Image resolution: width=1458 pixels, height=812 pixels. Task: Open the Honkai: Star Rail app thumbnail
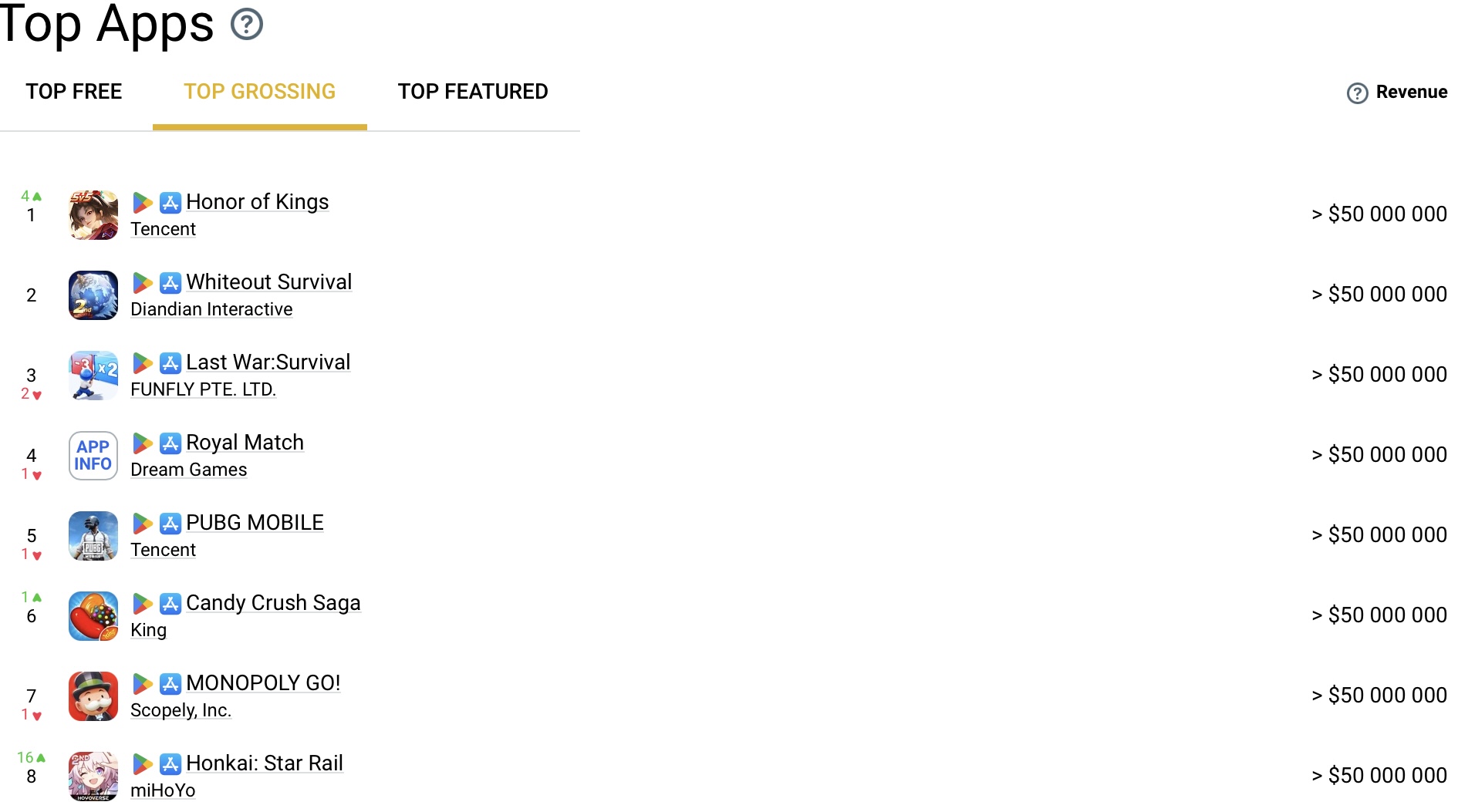click(93, 777)
